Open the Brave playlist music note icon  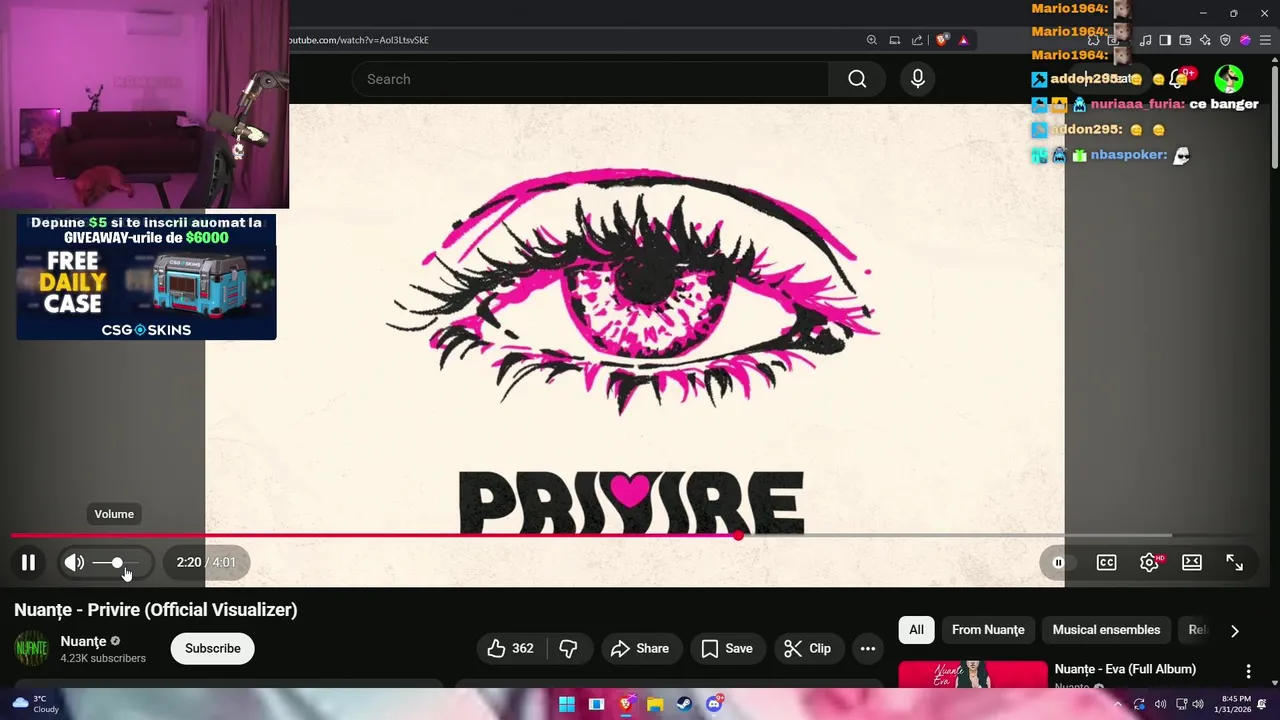tap(1145, 40)
